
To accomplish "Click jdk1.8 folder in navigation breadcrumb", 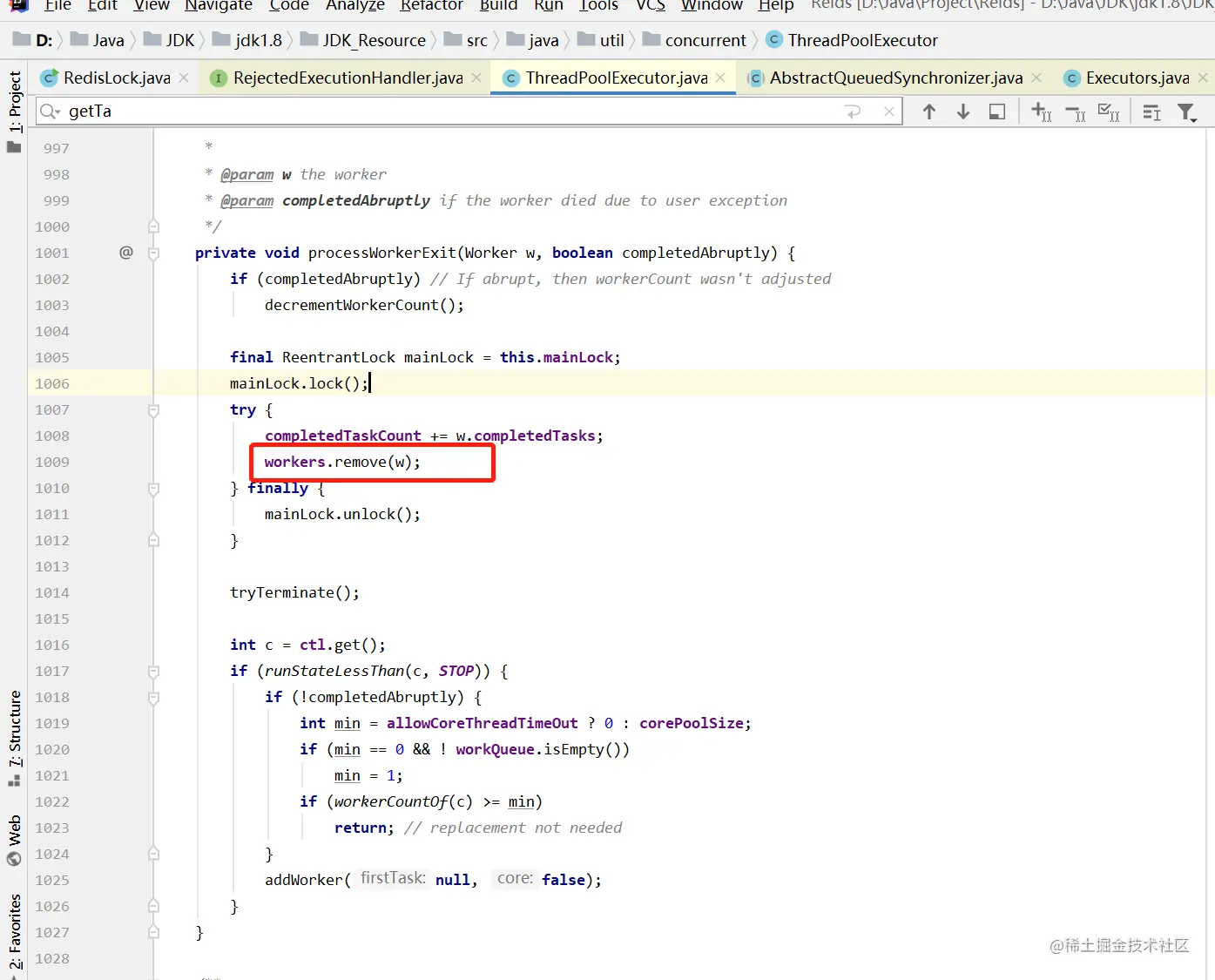I will point(247,40).
